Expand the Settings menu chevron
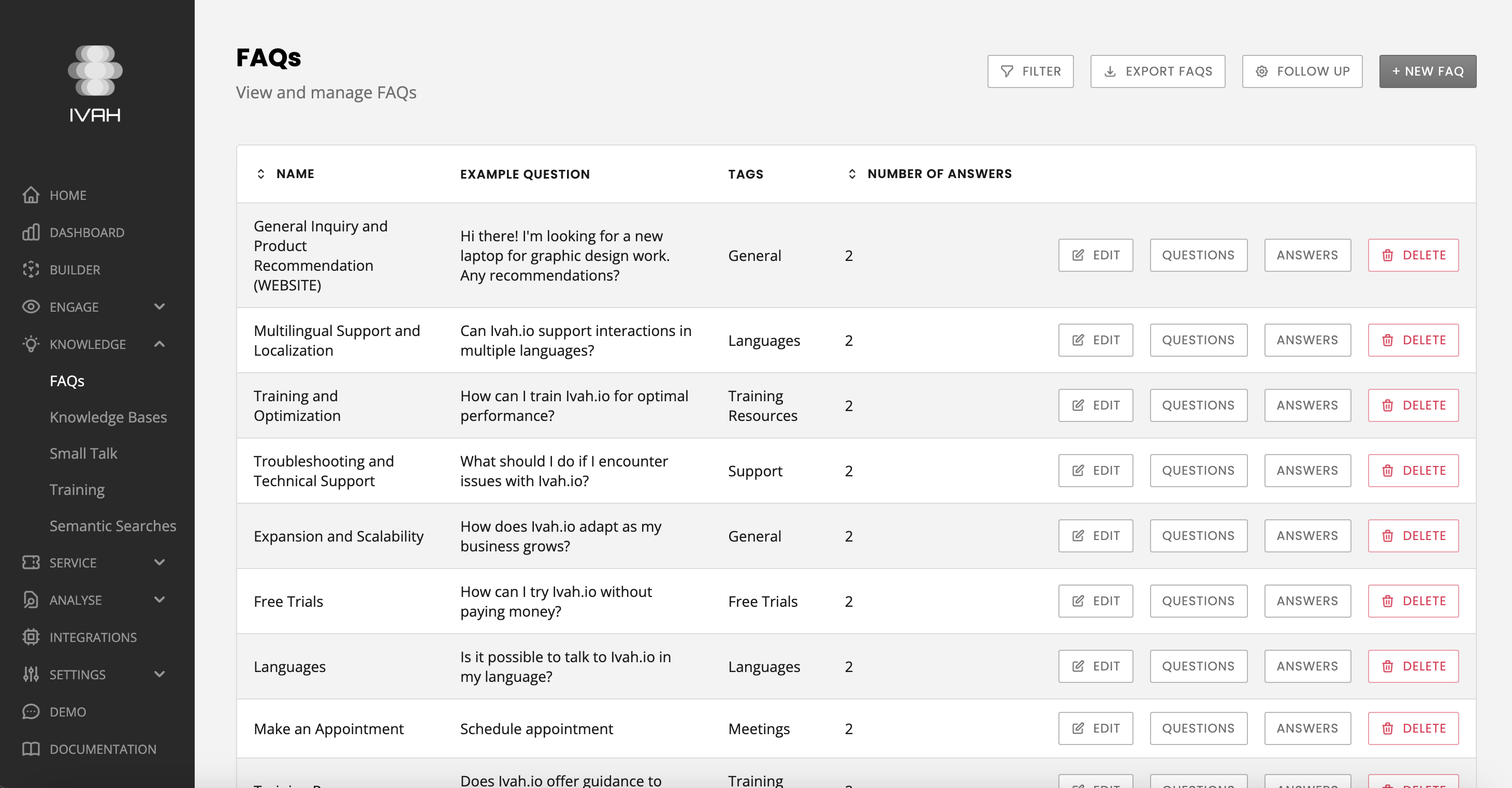Screen dimensions: 1512x788 159,674
